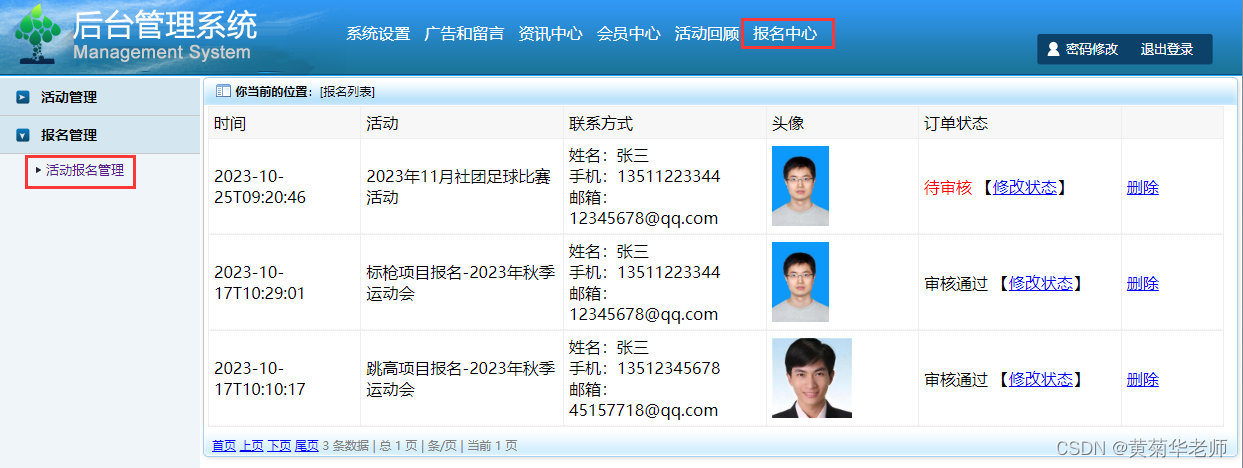This screenshot has height=468, width=1243.
Task: Go to 首页 in pagination
Action: click(224, 445)
